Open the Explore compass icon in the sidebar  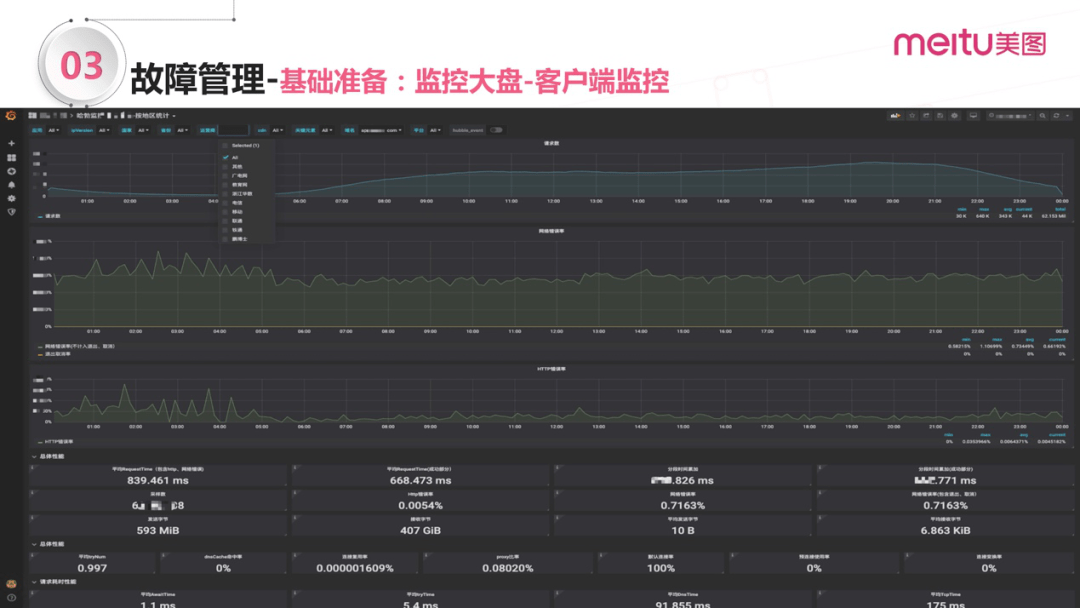tap(11, 171)
